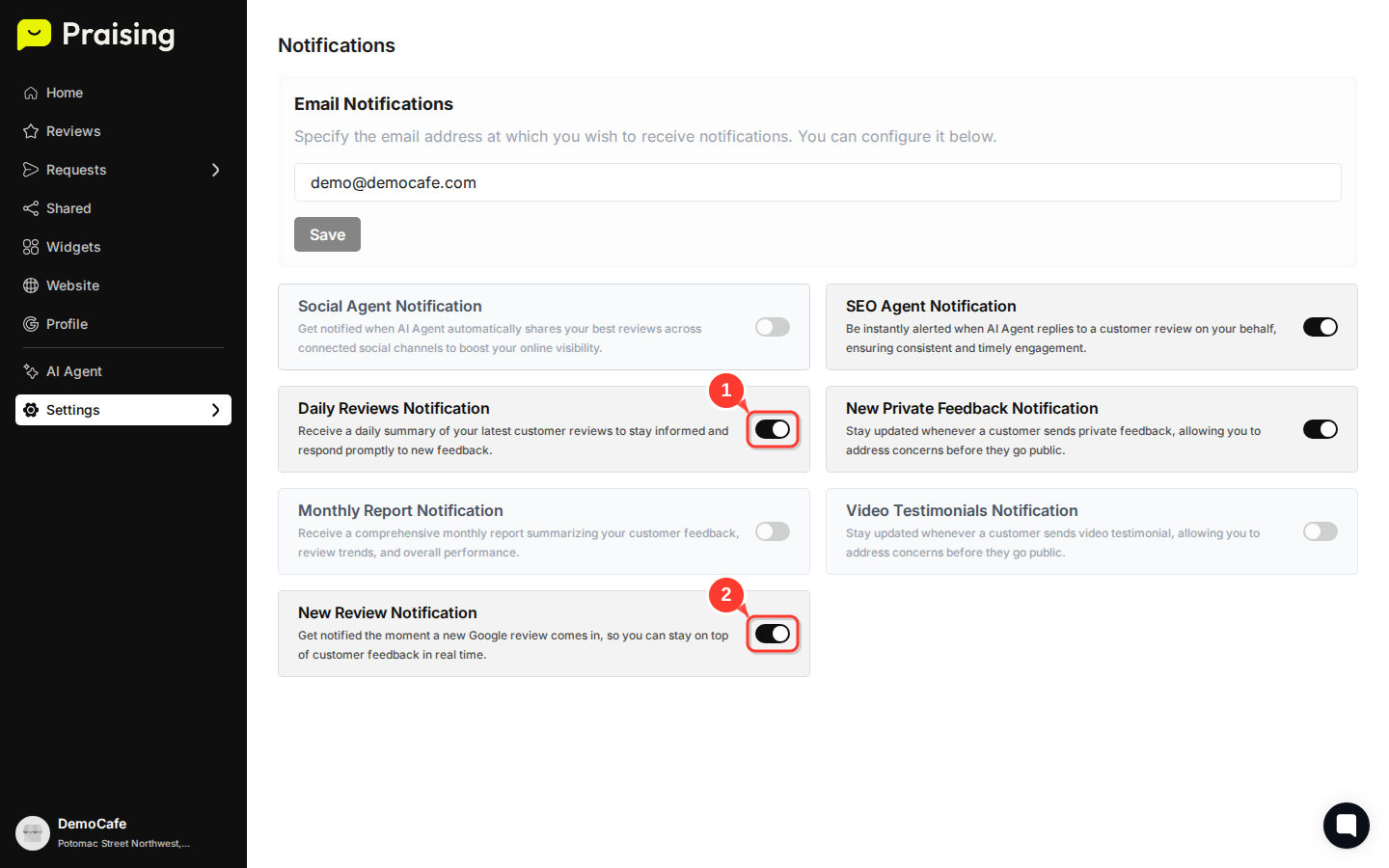This screenshot has width=1389, height=868.
Task: Click the notification email address field
Action: pyautogui.click(x=817, y=182)
